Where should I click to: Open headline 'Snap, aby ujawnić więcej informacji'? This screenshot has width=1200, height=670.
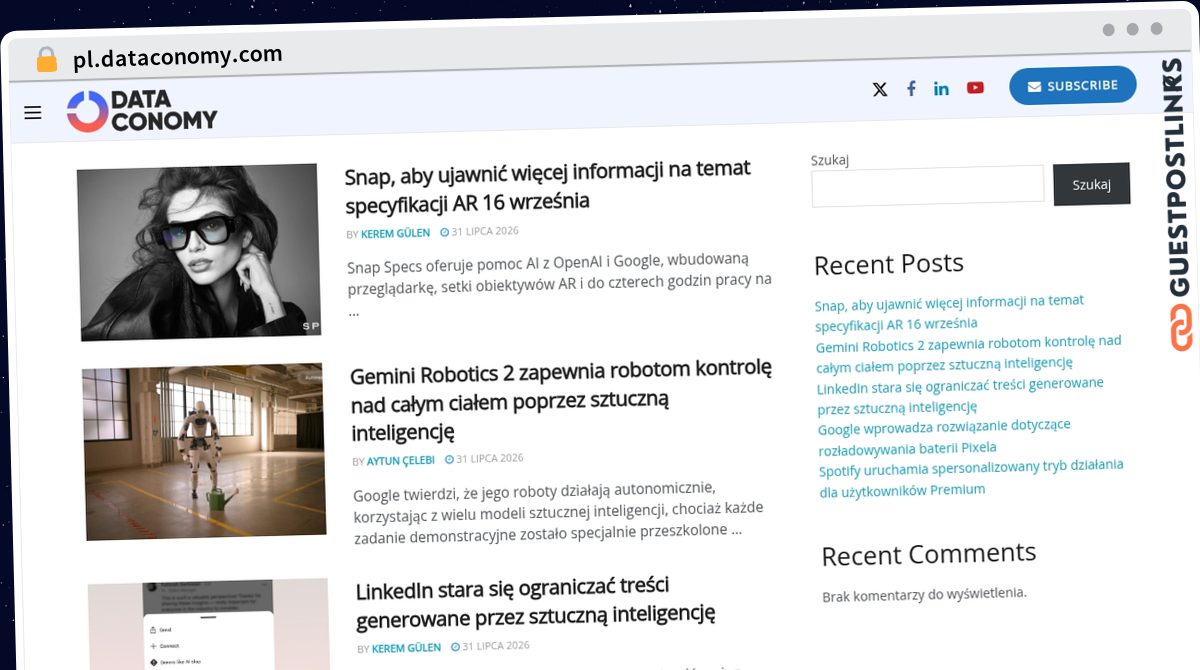pos(548,185)
